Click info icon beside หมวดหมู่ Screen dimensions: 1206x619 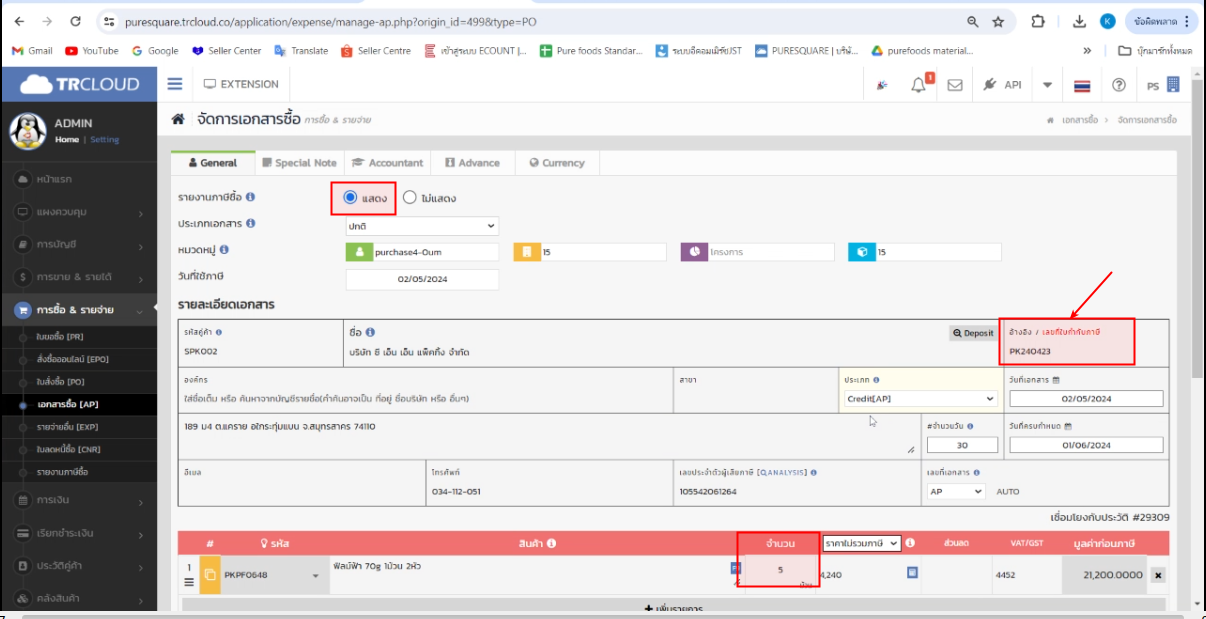point(225,249)
